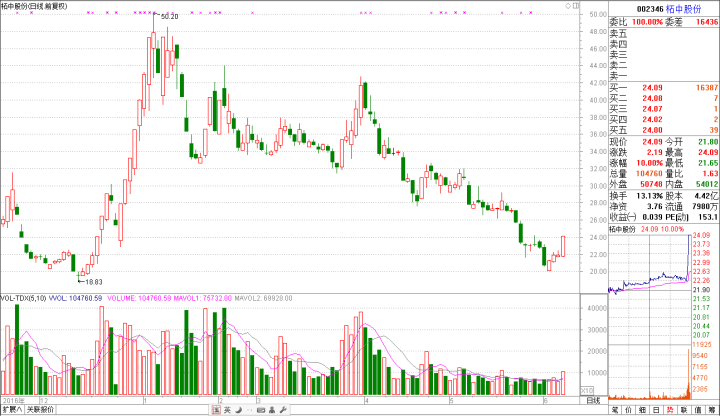Click the 买一 price 24.09
The image size is (720, 416).
point(652,88)
